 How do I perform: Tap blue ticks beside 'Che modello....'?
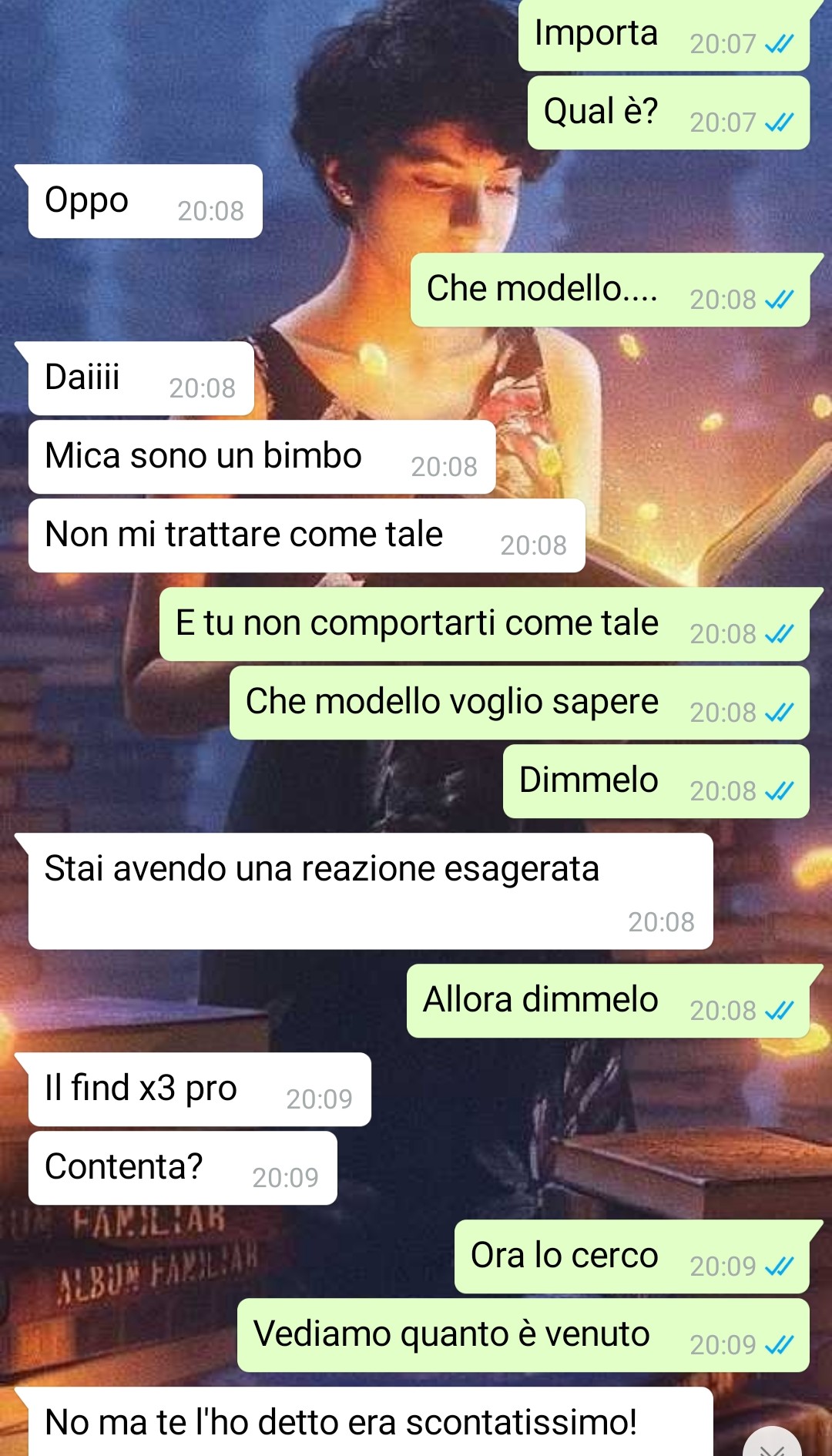coord(779,300)
